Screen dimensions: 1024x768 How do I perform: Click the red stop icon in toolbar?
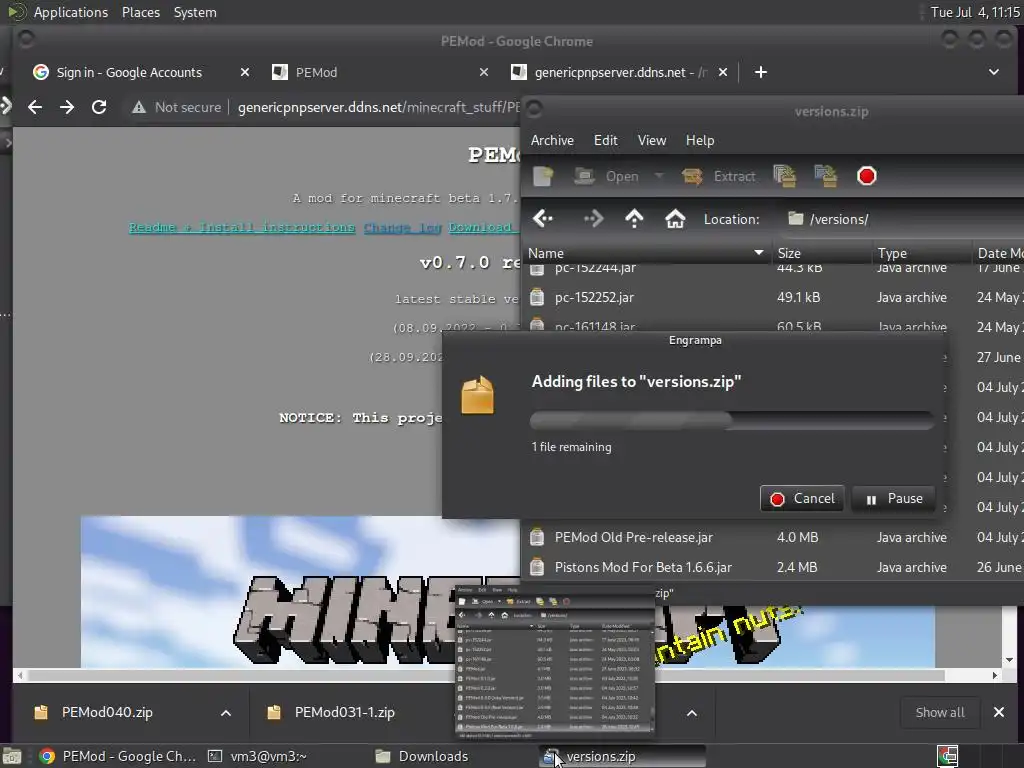coord(867,176)
